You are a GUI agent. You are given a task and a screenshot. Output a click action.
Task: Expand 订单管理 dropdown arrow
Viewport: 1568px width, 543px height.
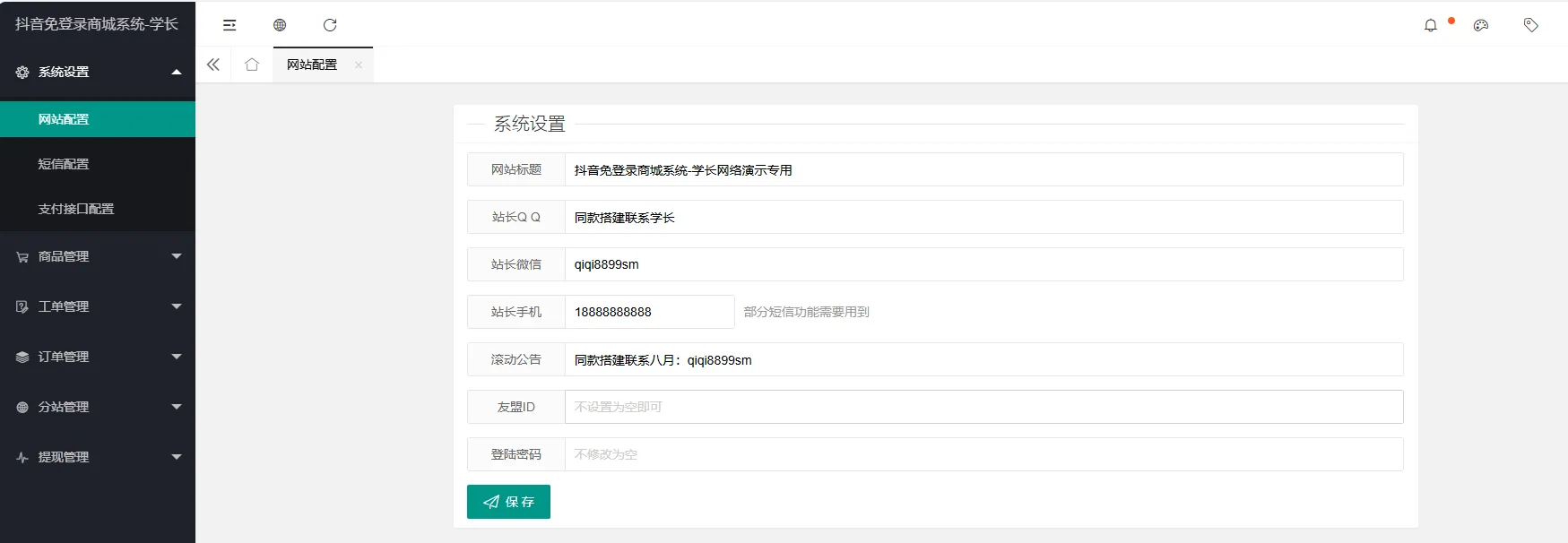click(177, 357)
